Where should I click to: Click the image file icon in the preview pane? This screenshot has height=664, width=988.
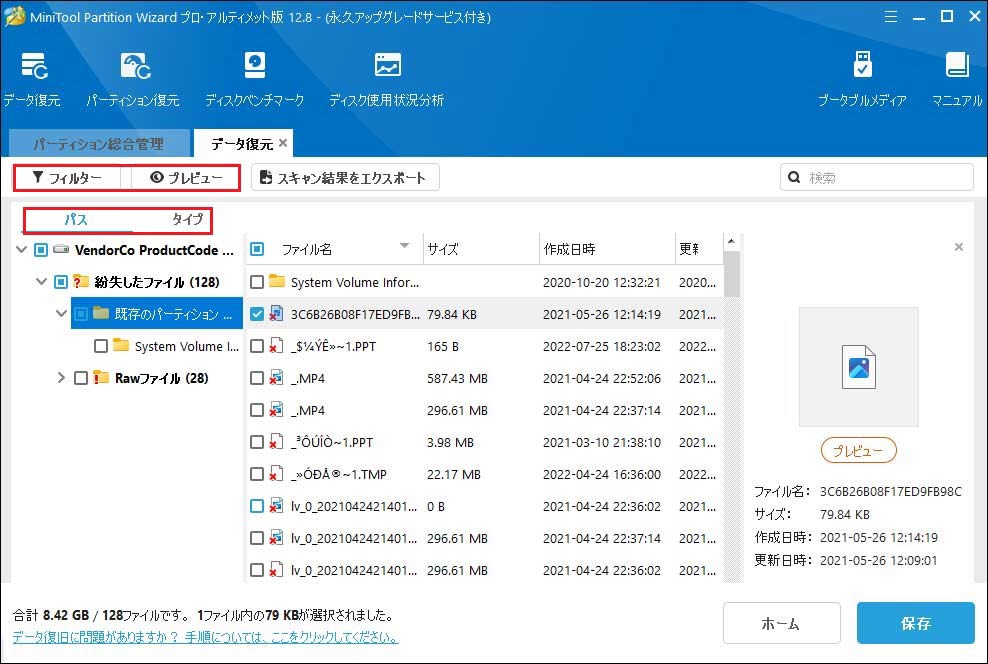pyautogui.click(x=859, y=367)
